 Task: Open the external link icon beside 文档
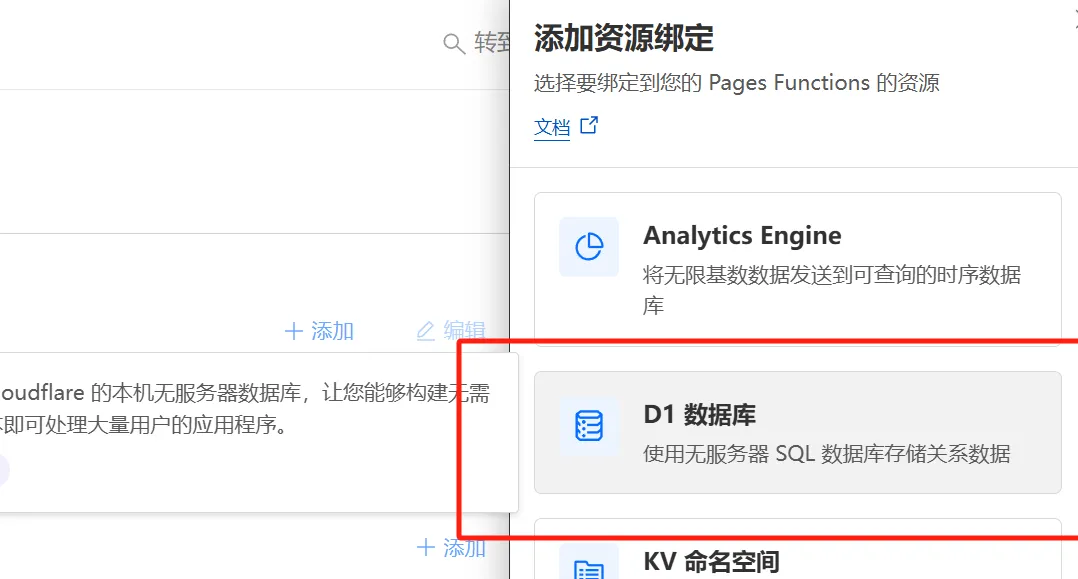pos(589,124)
